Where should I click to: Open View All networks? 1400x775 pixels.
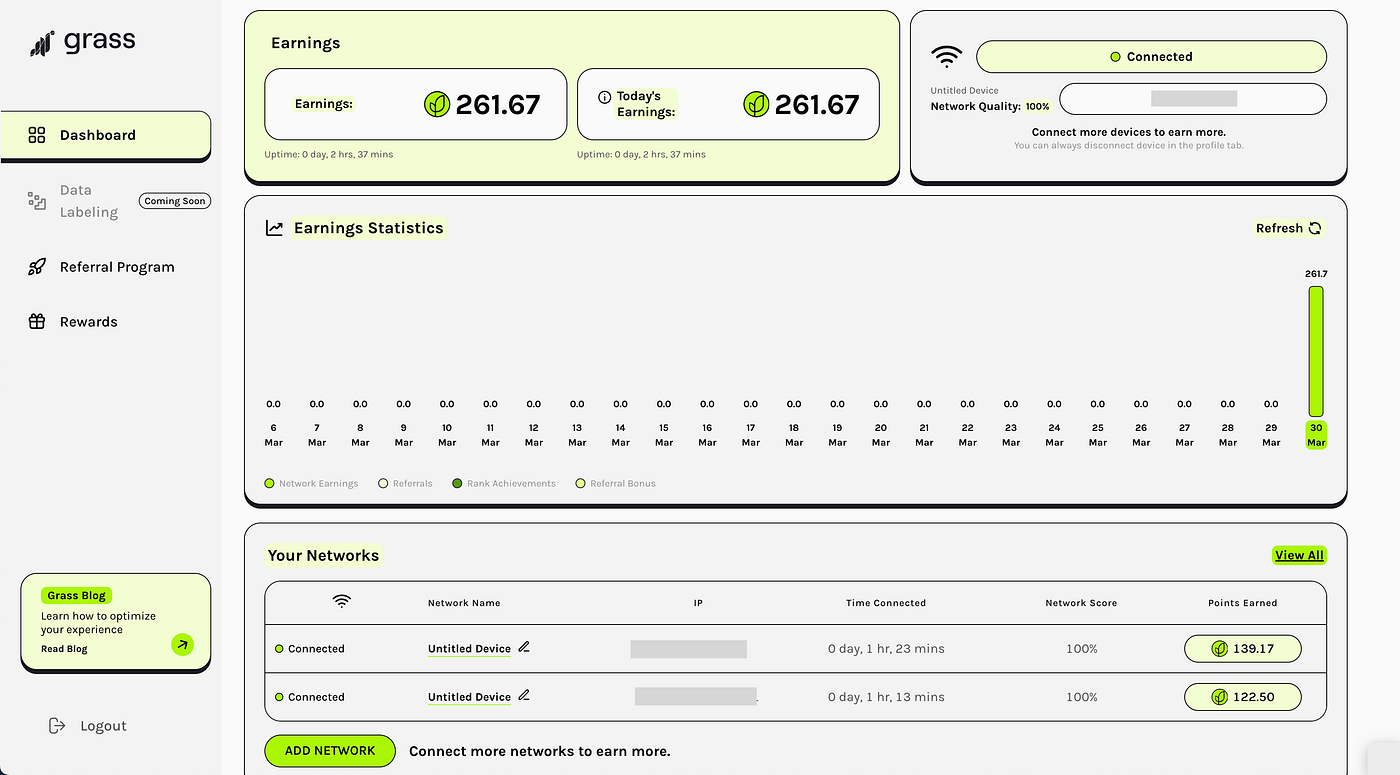coord(1299,555)
